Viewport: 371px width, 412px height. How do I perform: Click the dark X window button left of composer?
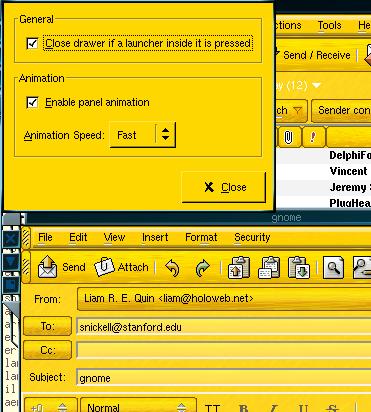tap(11, 239)
